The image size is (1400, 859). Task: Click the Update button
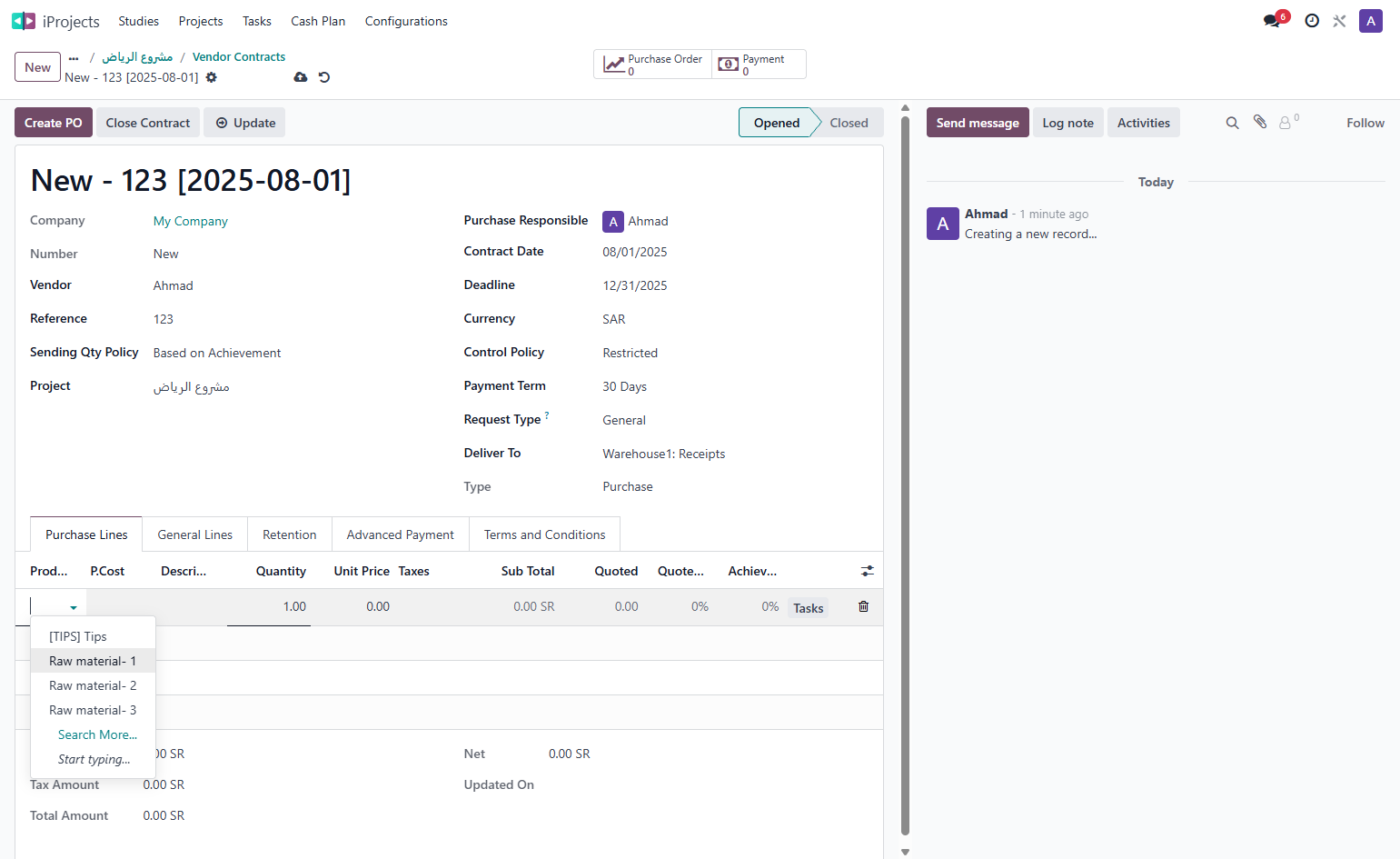pyautogui.click(x=244, y=123)
